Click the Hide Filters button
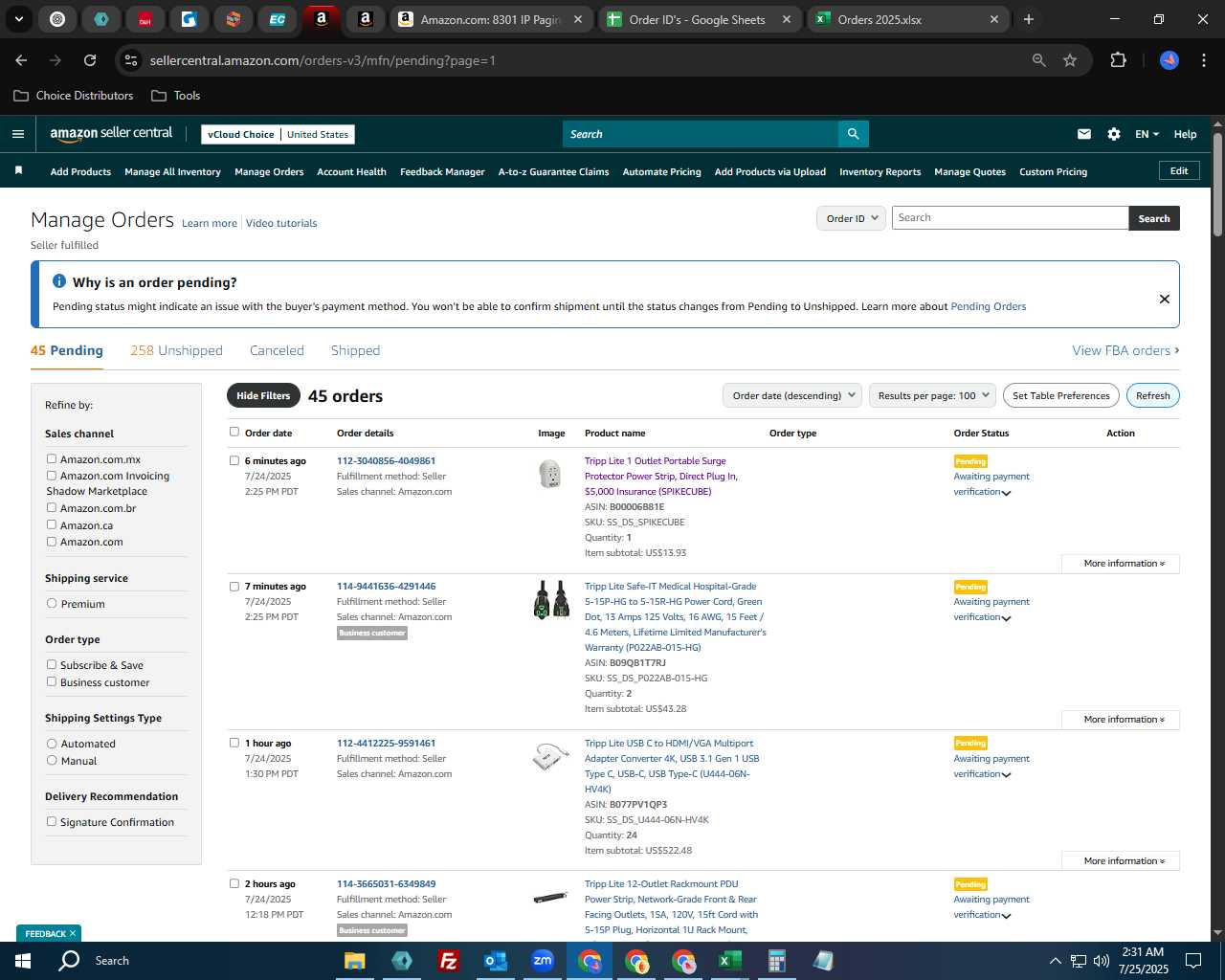Image resolution: width=1225 pixels, height=980 pixels. coord(263,395)
